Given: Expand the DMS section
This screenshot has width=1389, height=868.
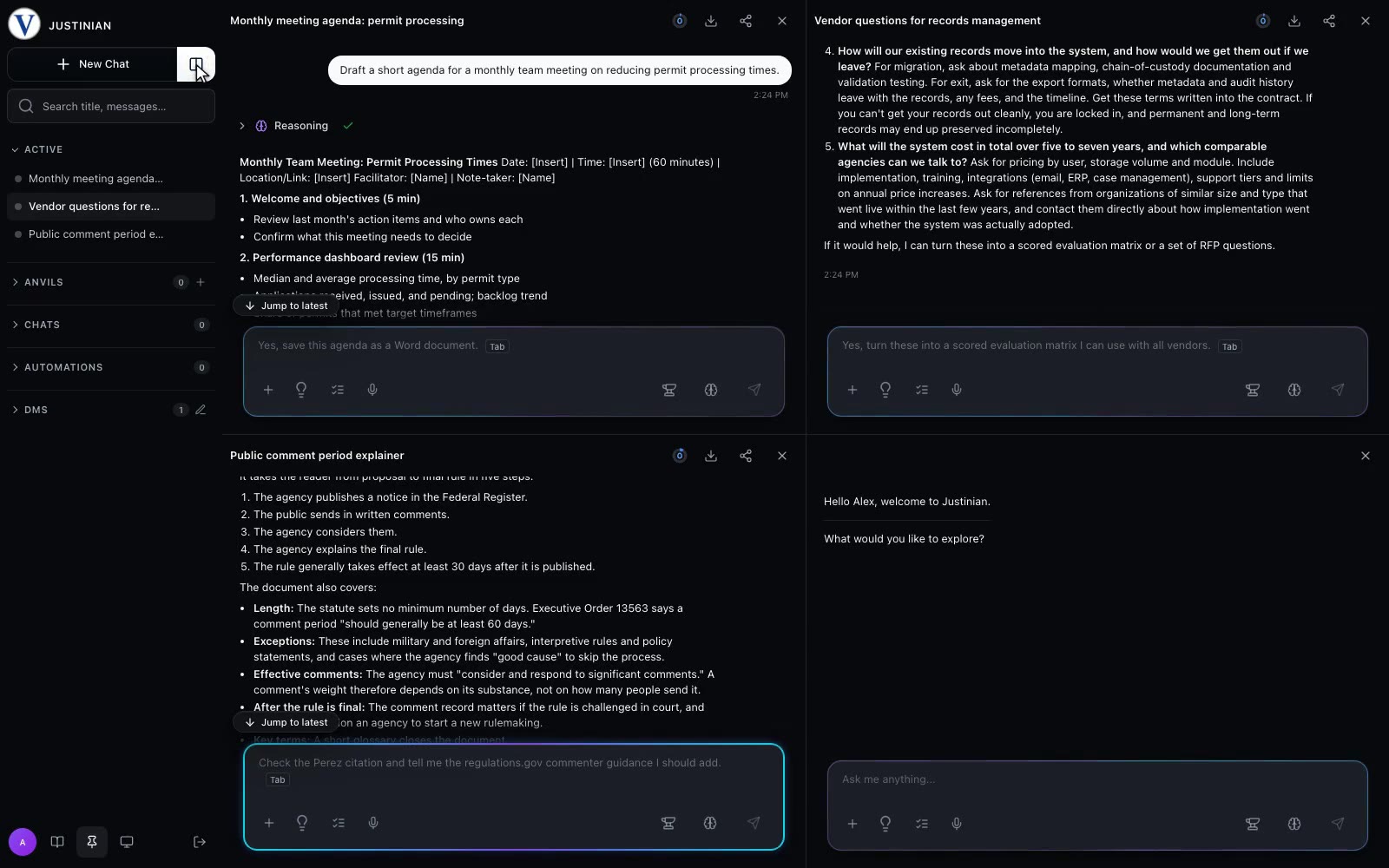Looking at the screenshot, I should (30, 410).
